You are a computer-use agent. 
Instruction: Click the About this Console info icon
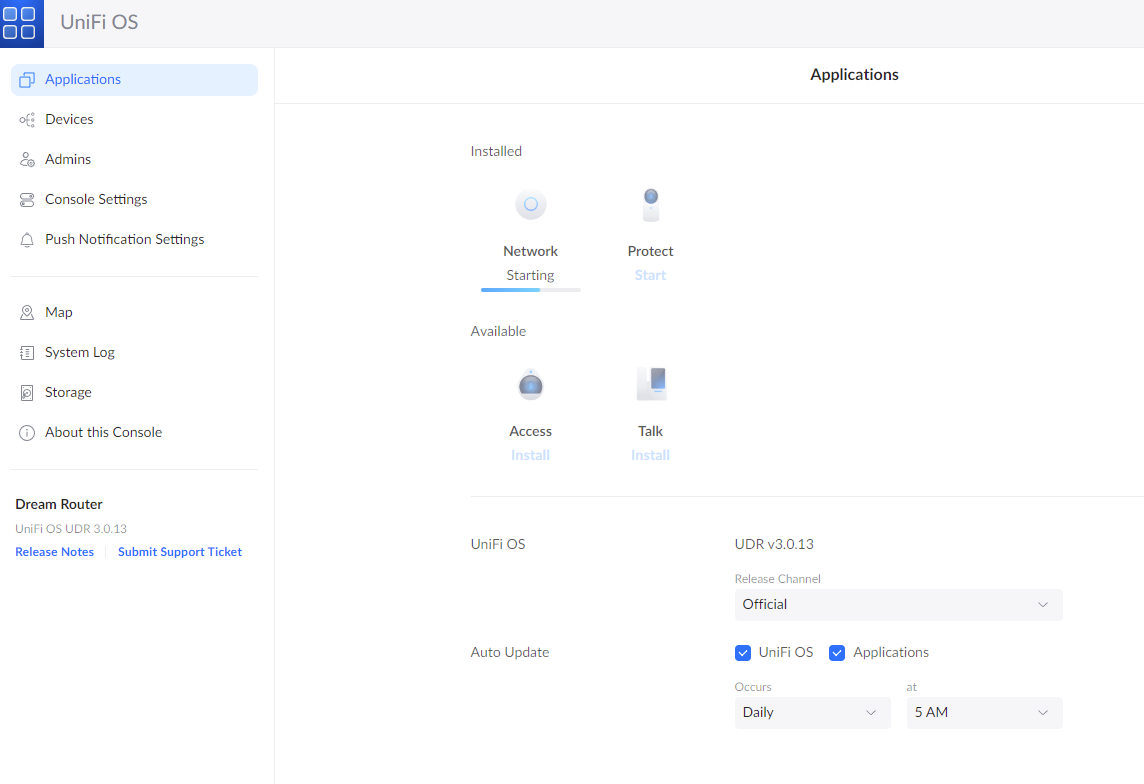tap(27, 433)
